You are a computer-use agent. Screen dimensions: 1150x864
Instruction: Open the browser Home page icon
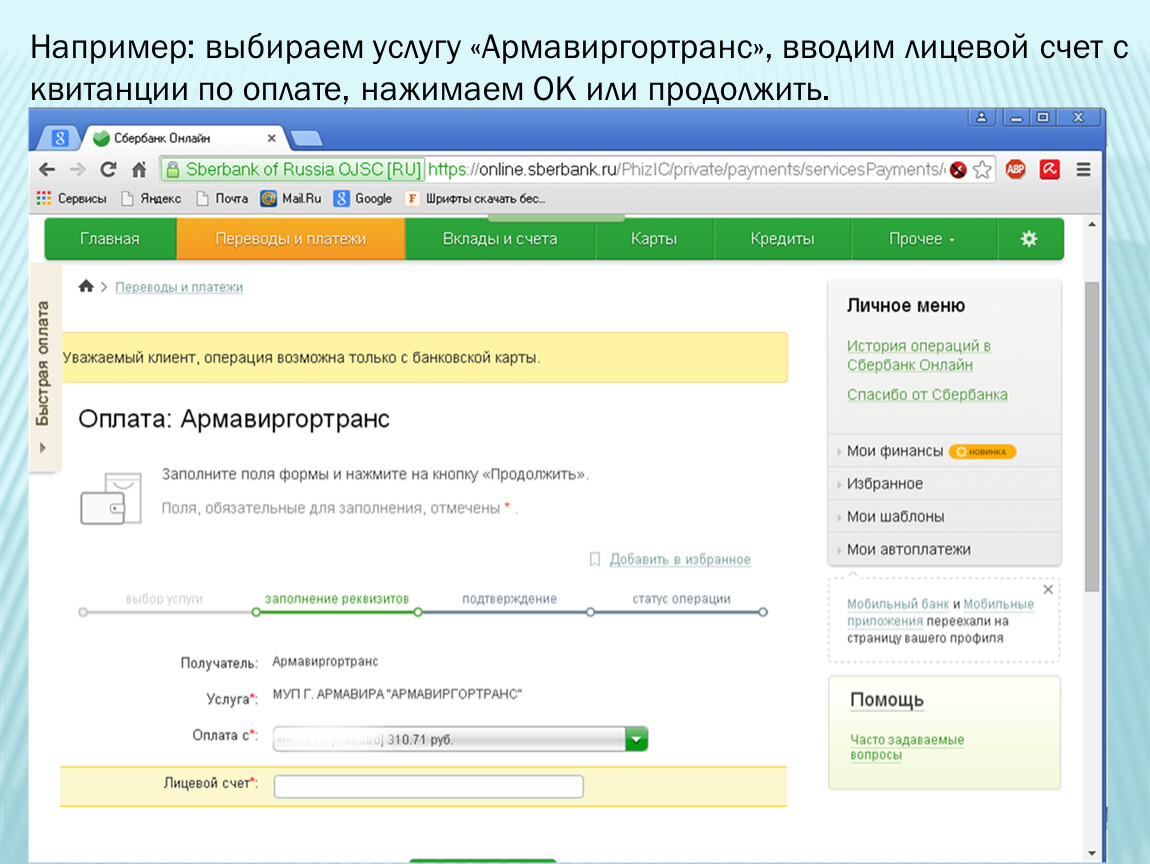[139, 170]
